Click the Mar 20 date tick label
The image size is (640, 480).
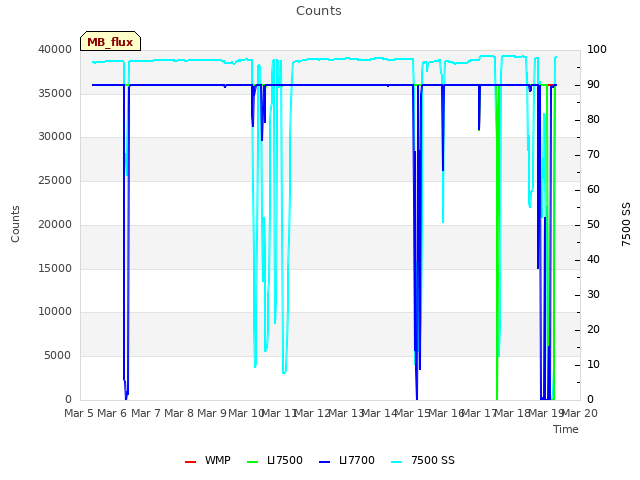(580, 413)
